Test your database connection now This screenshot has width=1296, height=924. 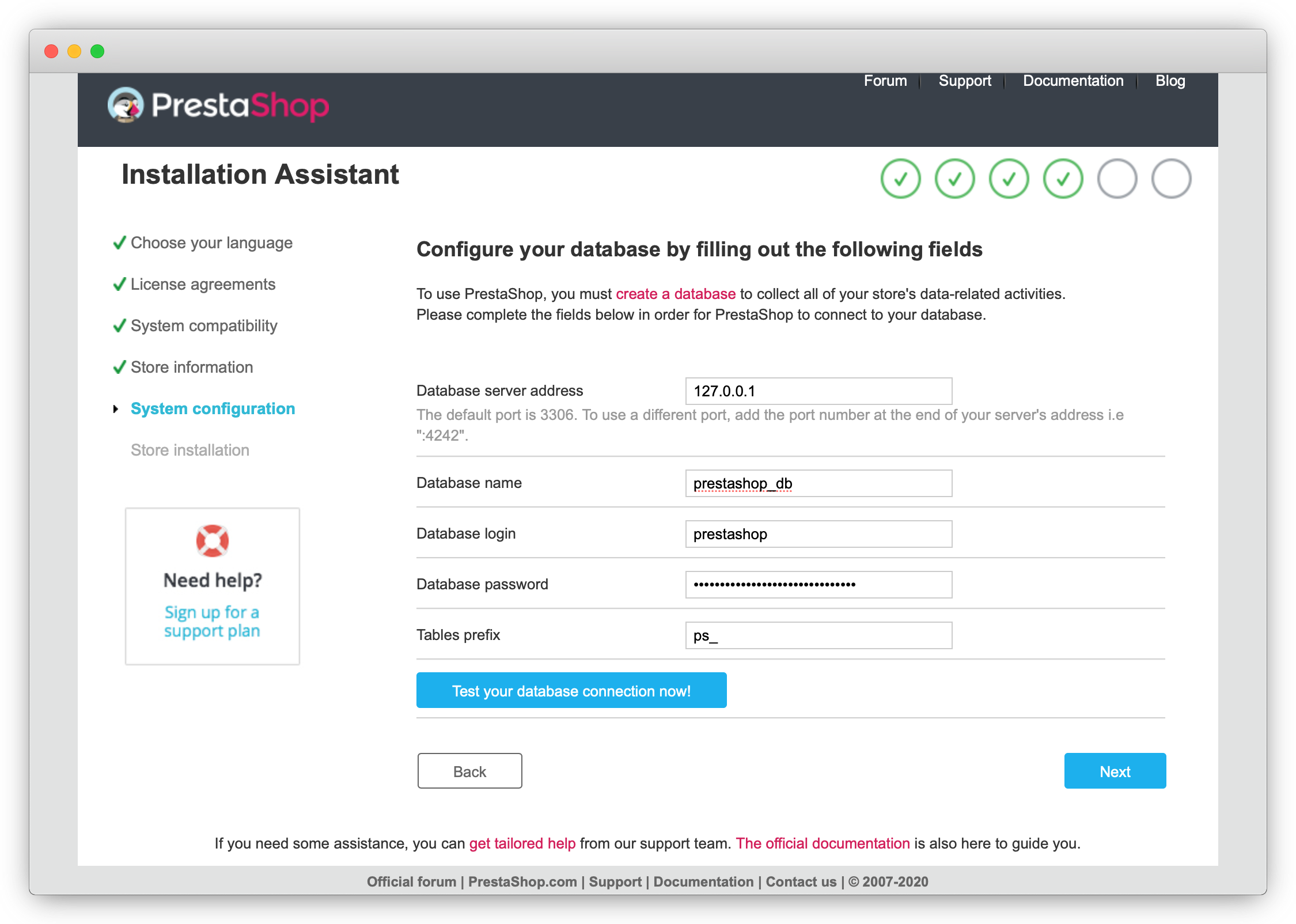pyautogui.click(x=571, y=690)
